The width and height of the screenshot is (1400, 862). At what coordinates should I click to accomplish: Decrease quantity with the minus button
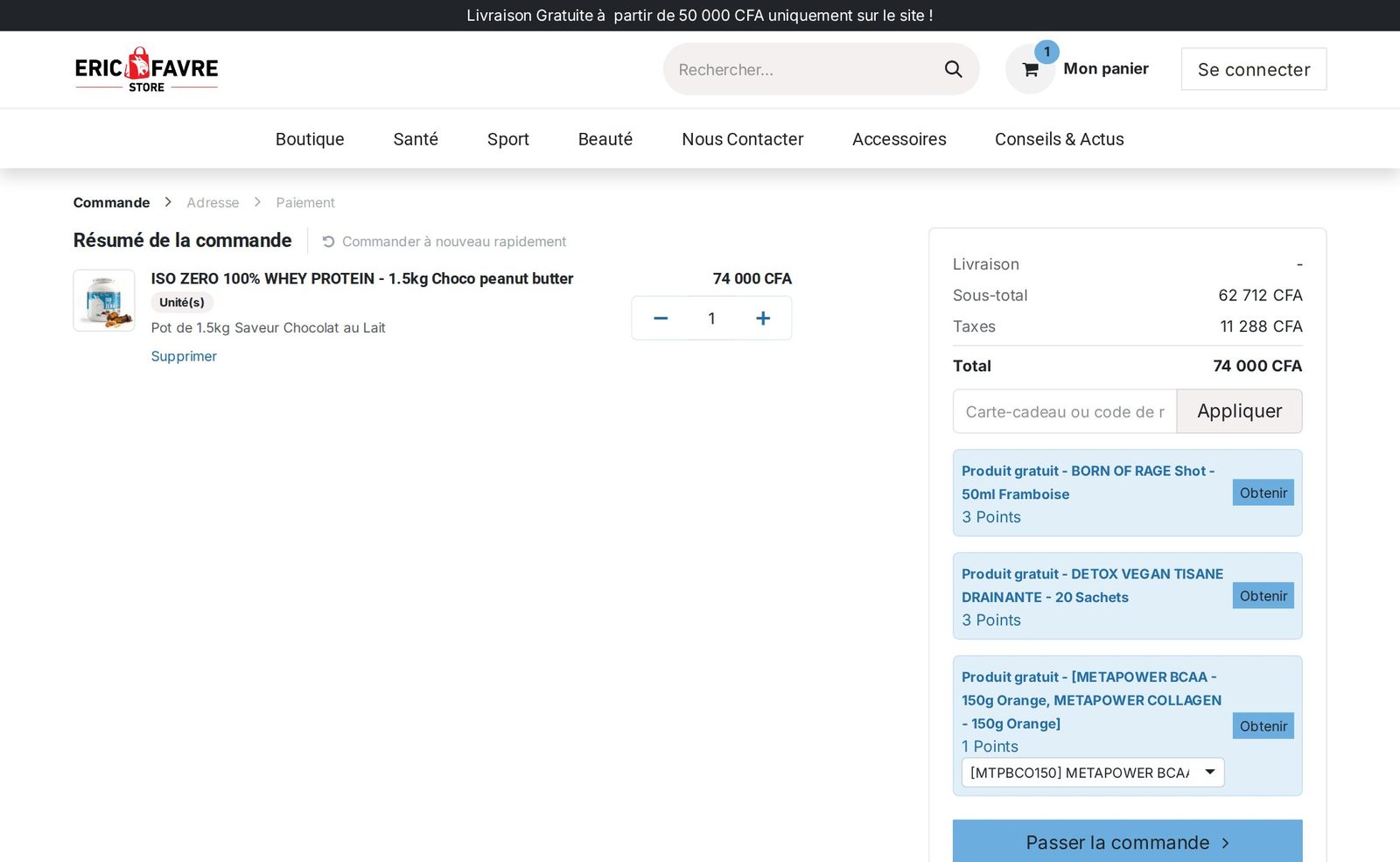(x=661, y=319)
